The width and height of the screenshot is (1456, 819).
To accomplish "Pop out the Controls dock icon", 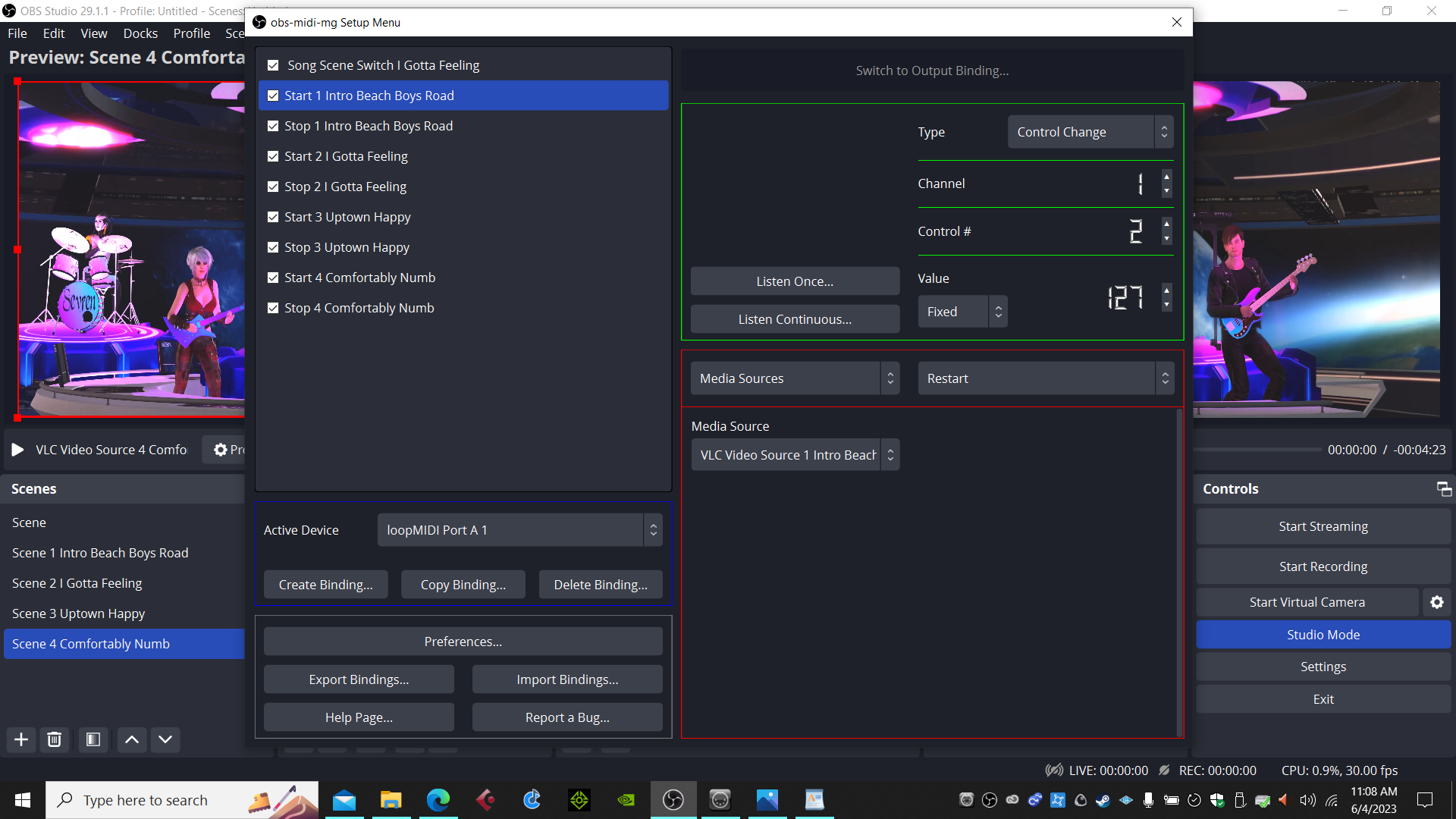I will point(1443,488).
